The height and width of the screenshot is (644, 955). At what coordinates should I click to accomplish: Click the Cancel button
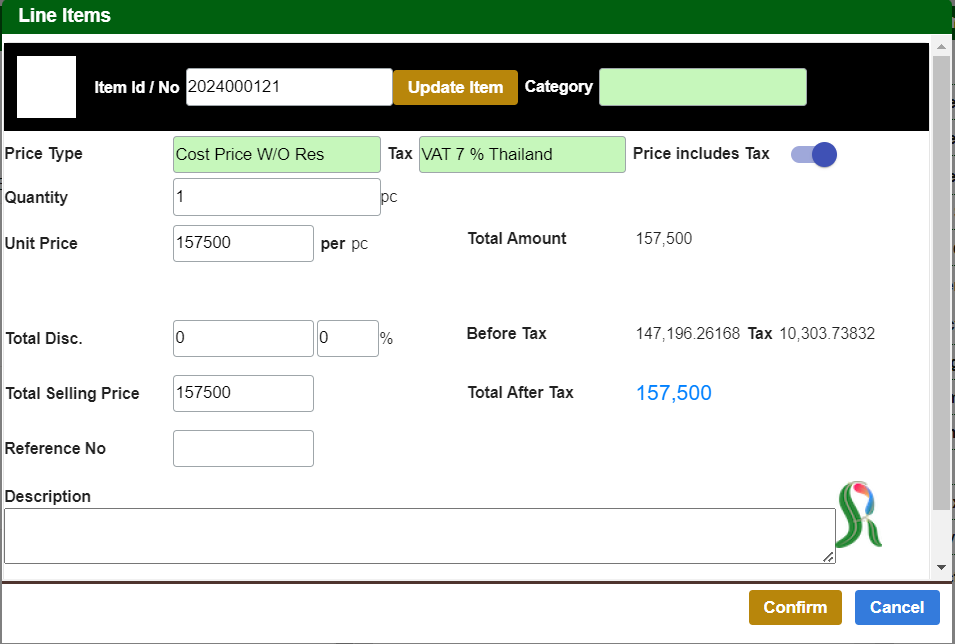[897, 607]
